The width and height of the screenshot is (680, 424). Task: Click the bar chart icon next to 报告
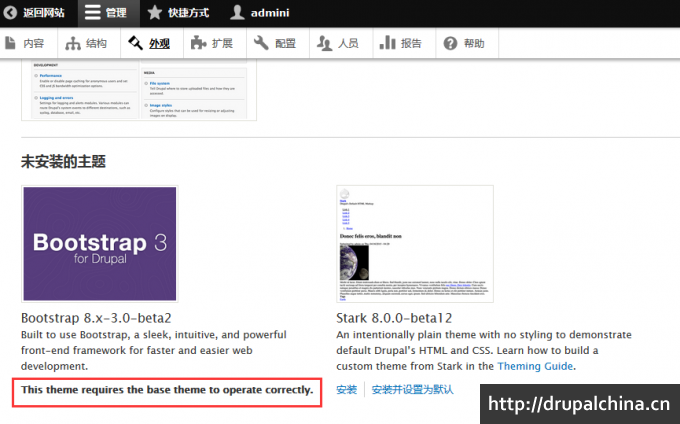(x=387, y=42)
